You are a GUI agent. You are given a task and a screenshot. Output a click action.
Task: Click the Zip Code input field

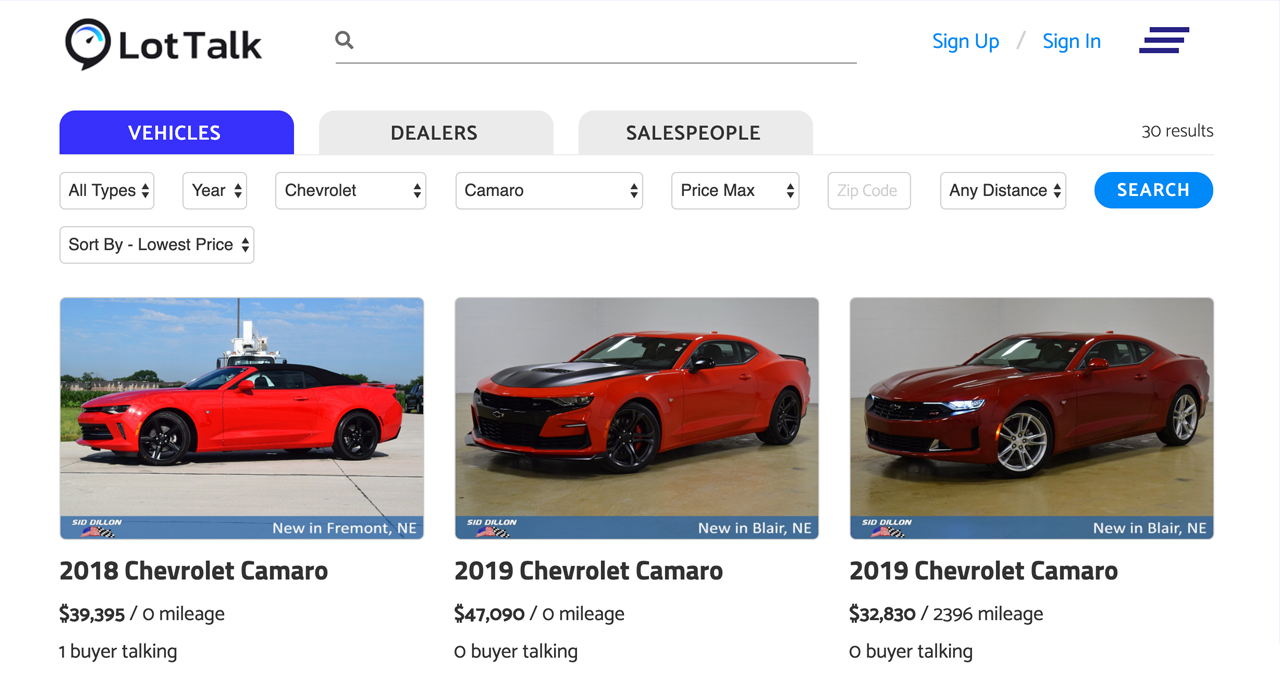(x=869, y=190)
